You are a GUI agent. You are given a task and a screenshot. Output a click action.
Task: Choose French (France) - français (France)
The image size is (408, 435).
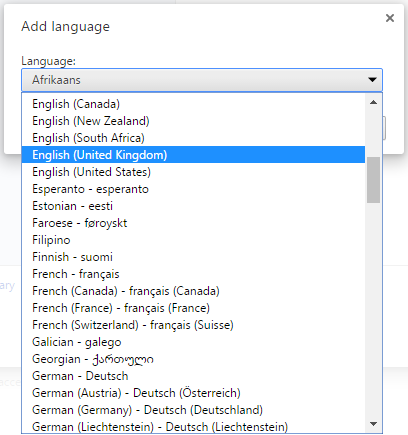coord(193,308)
